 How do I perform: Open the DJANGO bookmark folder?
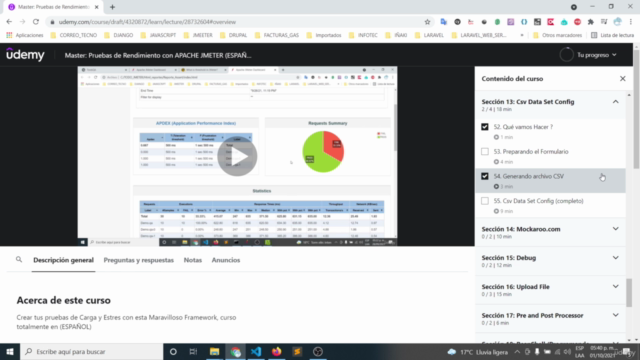pyautogui.click(x=119, y=35)
